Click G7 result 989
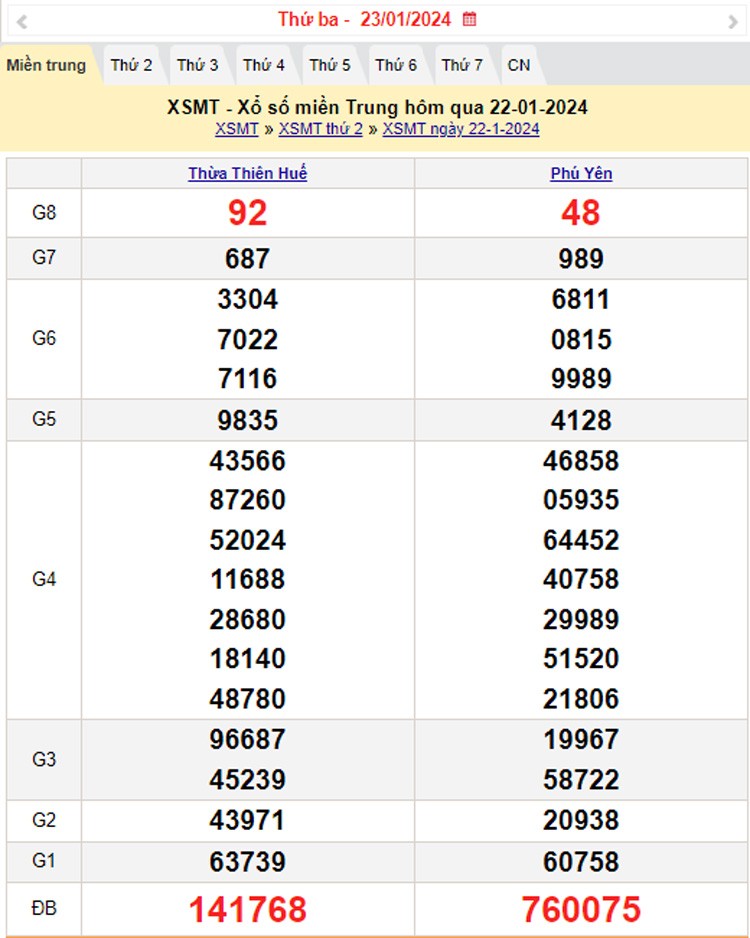Viewport: 750px width, 938px height. (x=581, y=259)
